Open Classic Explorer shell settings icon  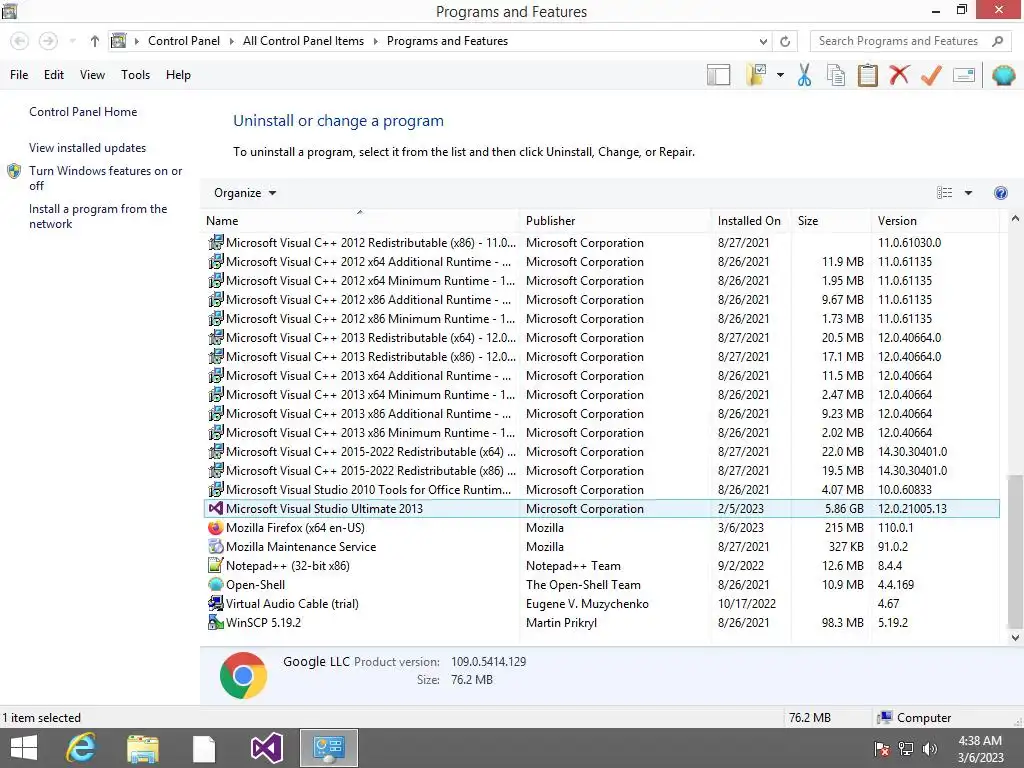point(1004,75)
